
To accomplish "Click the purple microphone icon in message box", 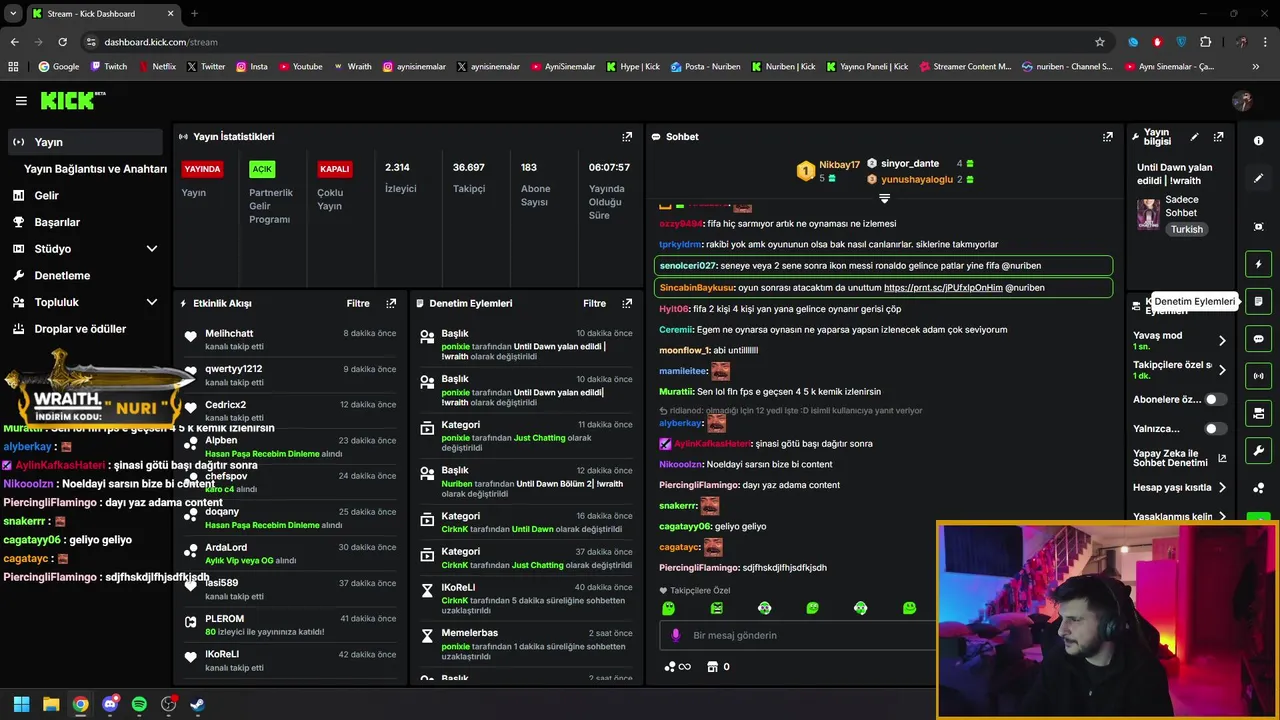I will pyautogui.click(x=676, y=635).
